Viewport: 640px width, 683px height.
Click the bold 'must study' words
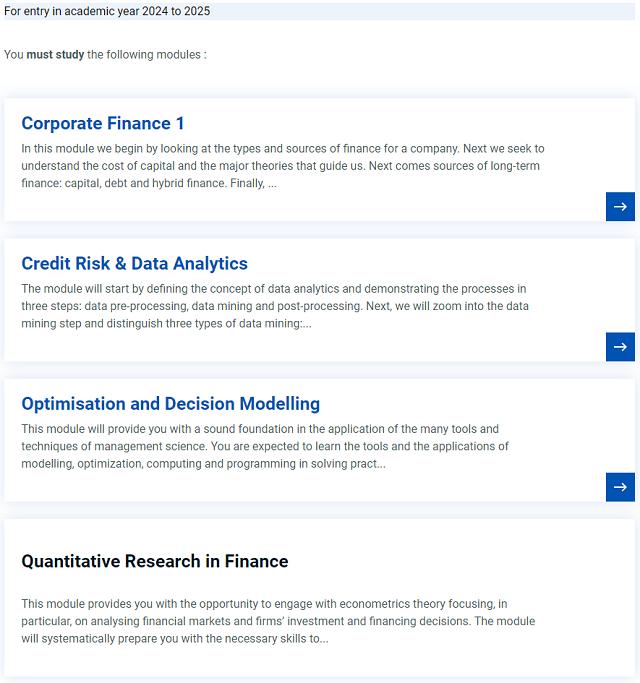point(55,54)
